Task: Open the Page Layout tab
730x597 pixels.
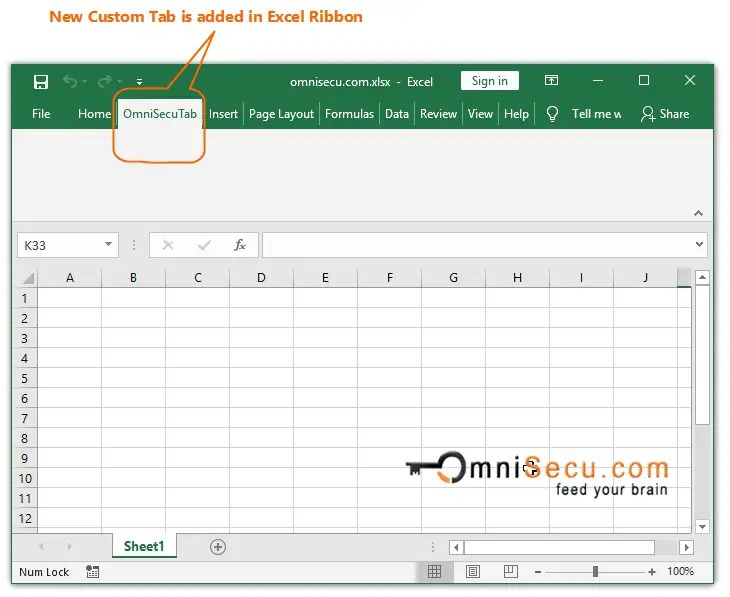Action: (281, 114)
